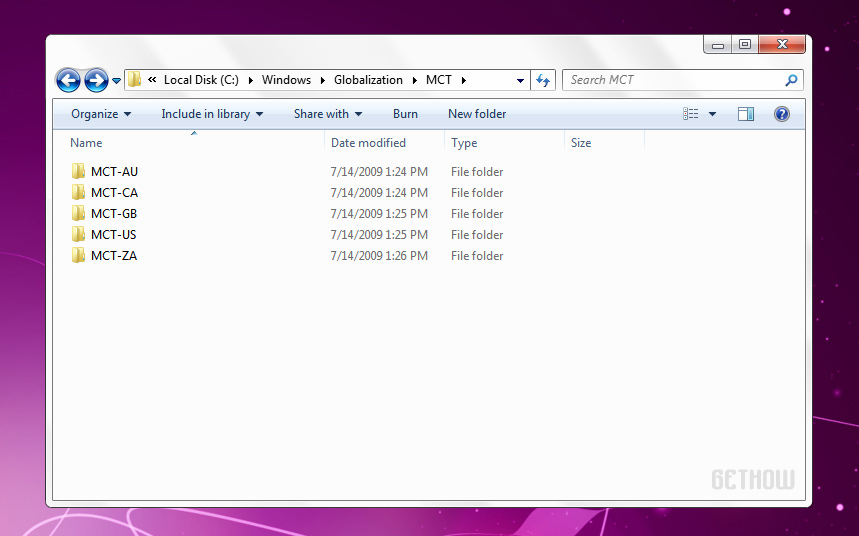Screen dimensions: 859x536
Task: Navigate to Local Disk (C:) in breadcrumb
Action: tap(201, 80)
